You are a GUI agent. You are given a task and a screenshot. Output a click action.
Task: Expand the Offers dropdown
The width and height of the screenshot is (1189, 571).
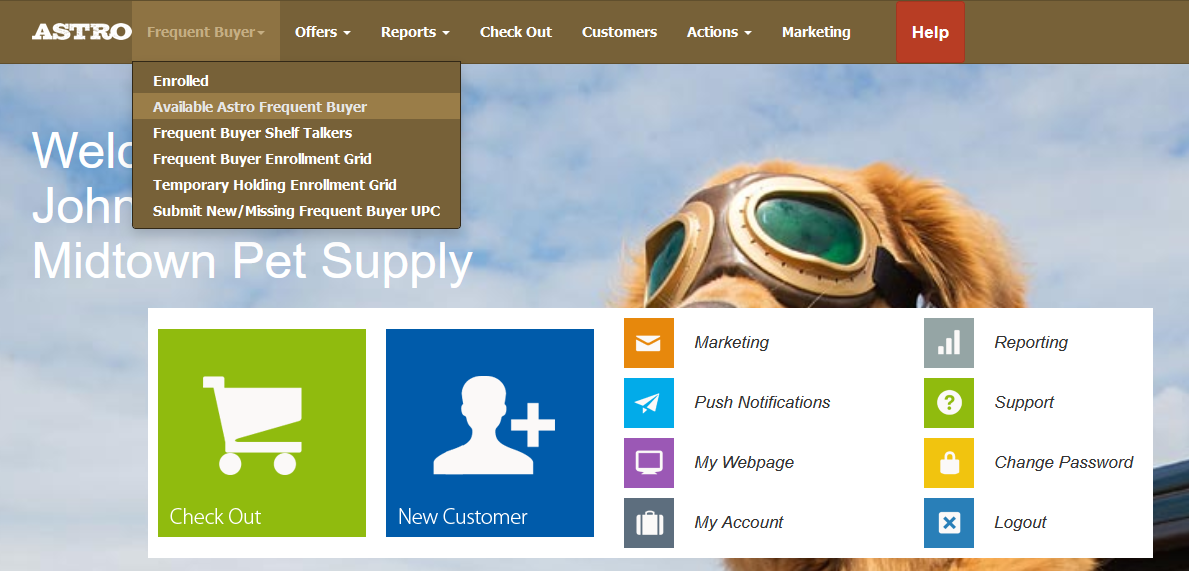322,32
